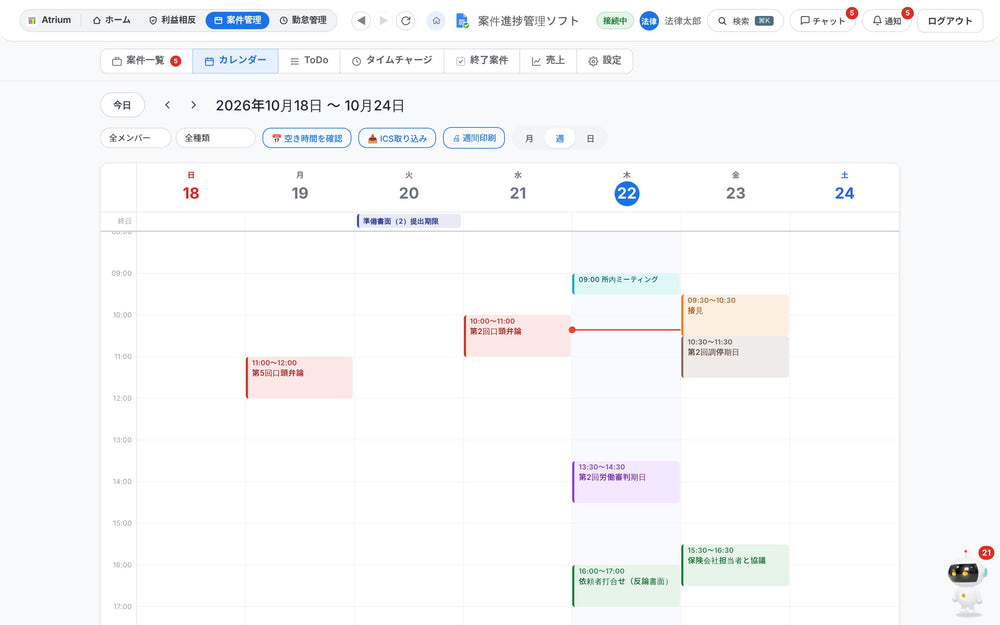Click the 接続中 status badge
The image size is (1000, 625).
(x=615, y=21)
